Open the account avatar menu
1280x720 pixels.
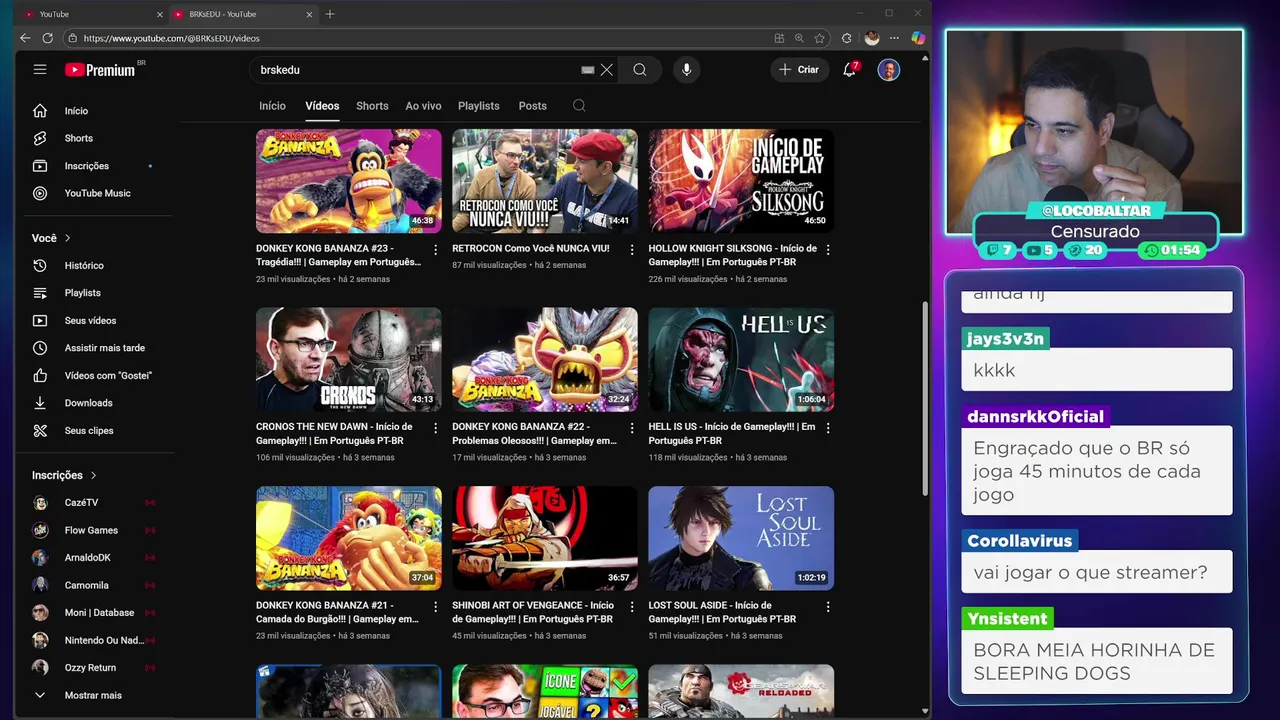click(x=889, y=70)
